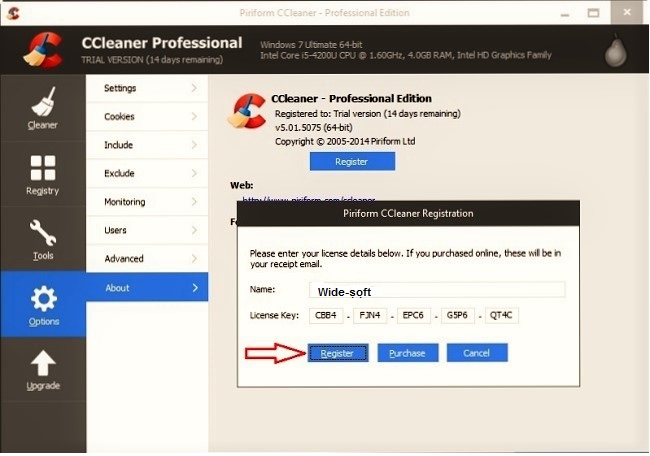This screenshot has width=650, height=456.
Task: Click chevron next to Users
Action: point(194,230)
